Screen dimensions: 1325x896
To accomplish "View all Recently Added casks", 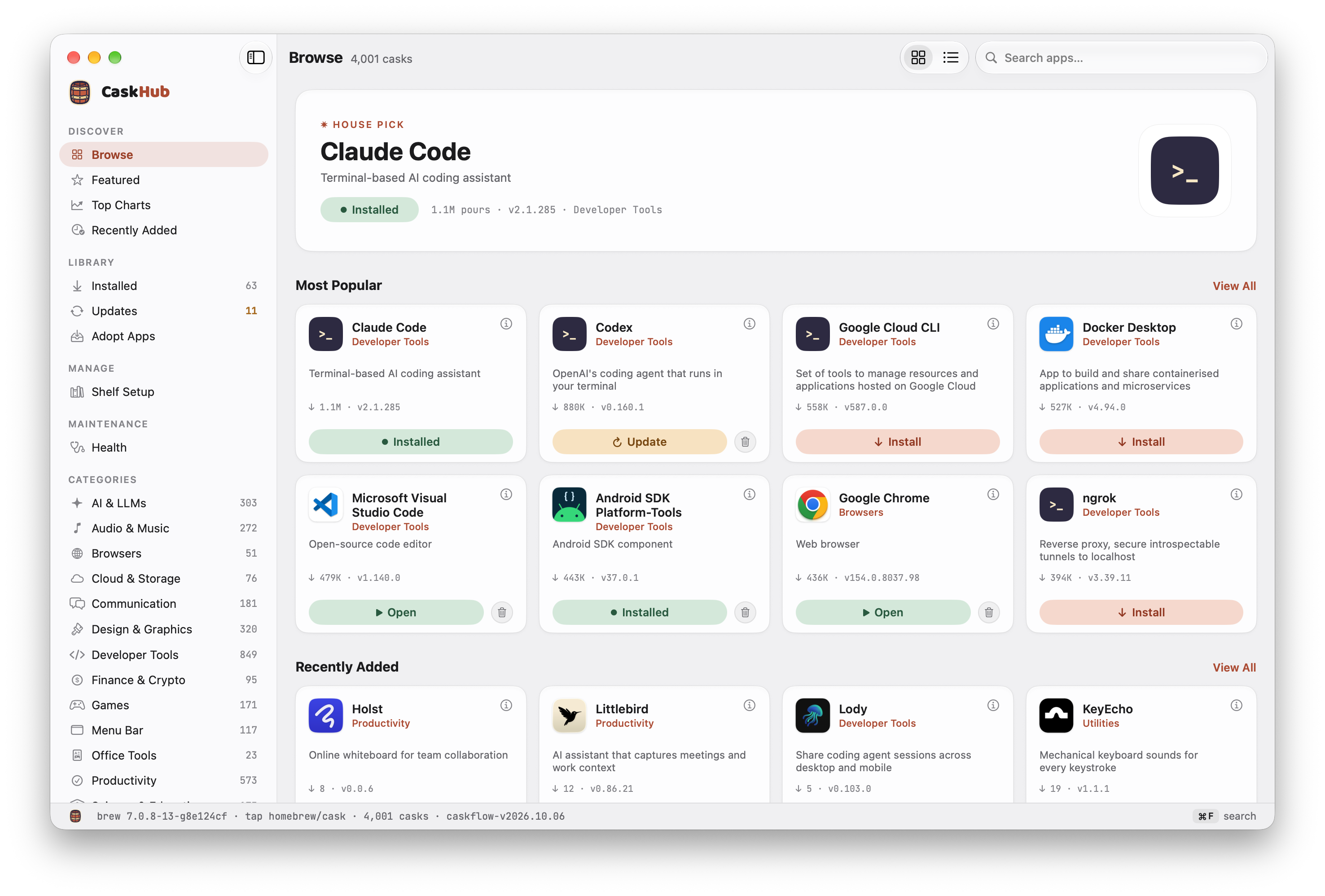I will coord(1234,668).
